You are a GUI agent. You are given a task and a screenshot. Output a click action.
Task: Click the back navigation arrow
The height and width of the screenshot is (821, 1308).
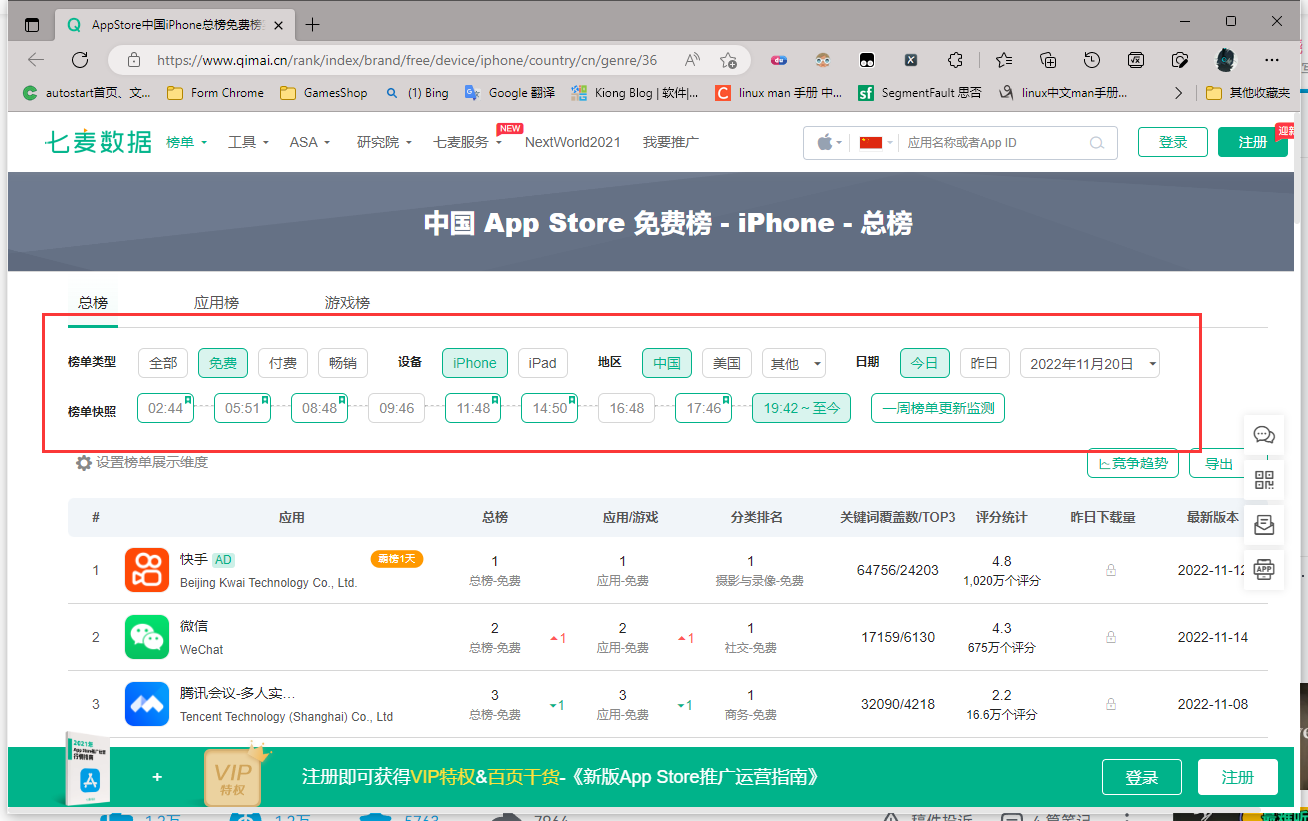pos(36,59)
